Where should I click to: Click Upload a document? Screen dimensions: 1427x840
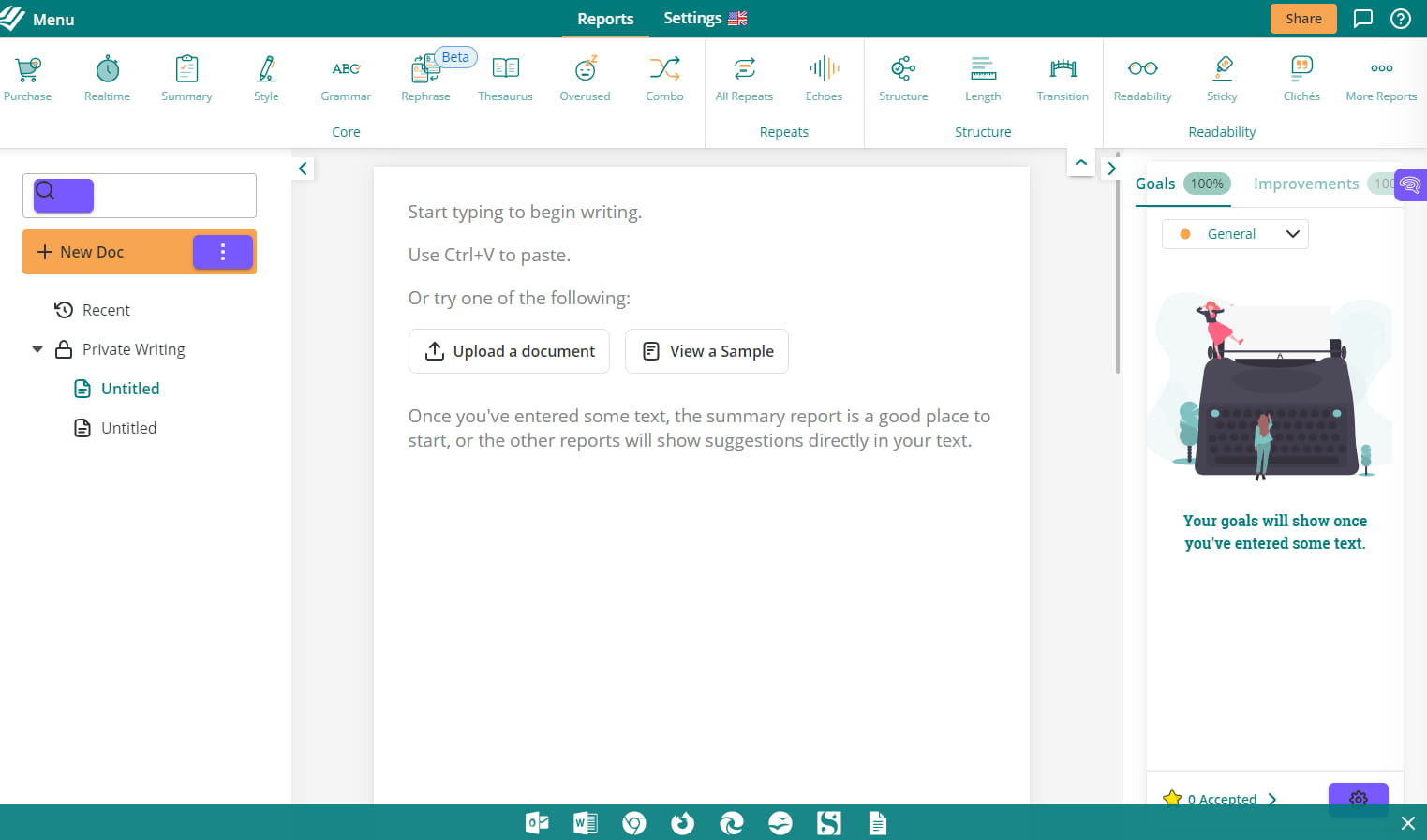pyautogui.click(x=509, y=350)
